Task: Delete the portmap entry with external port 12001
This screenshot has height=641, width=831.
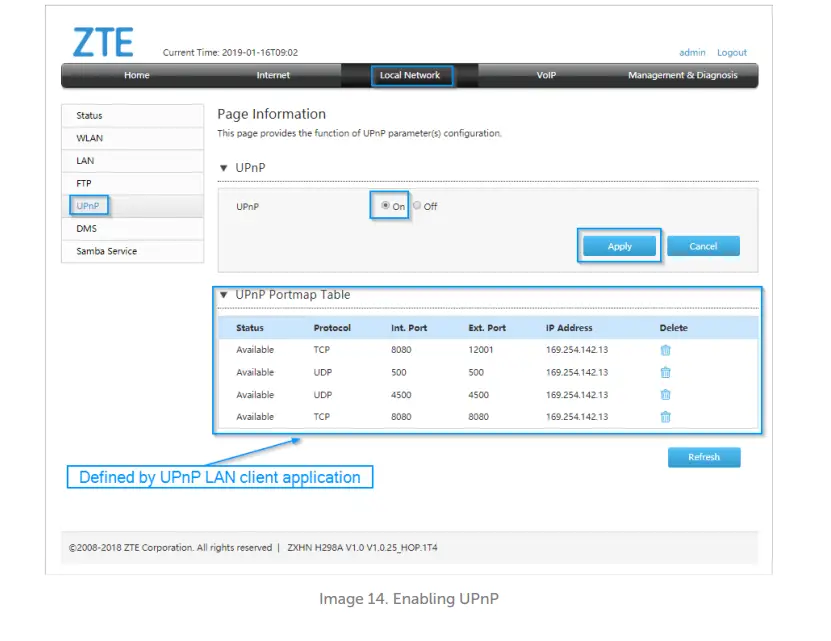Action: click(x=665, y=350)
